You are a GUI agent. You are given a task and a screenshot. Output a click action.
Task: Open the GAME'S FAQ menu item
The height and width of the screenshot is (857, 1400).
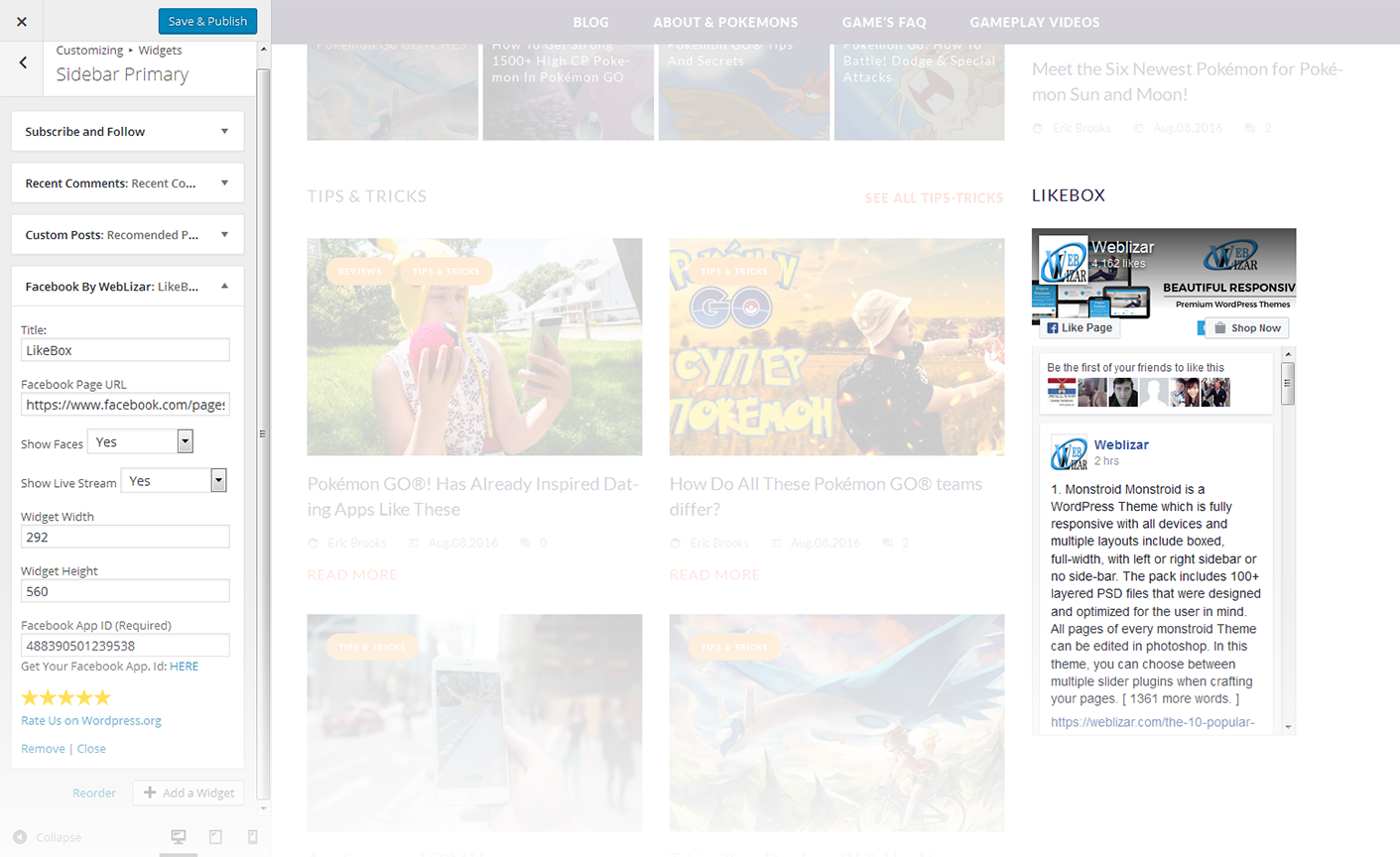click(x=883, y=22)
